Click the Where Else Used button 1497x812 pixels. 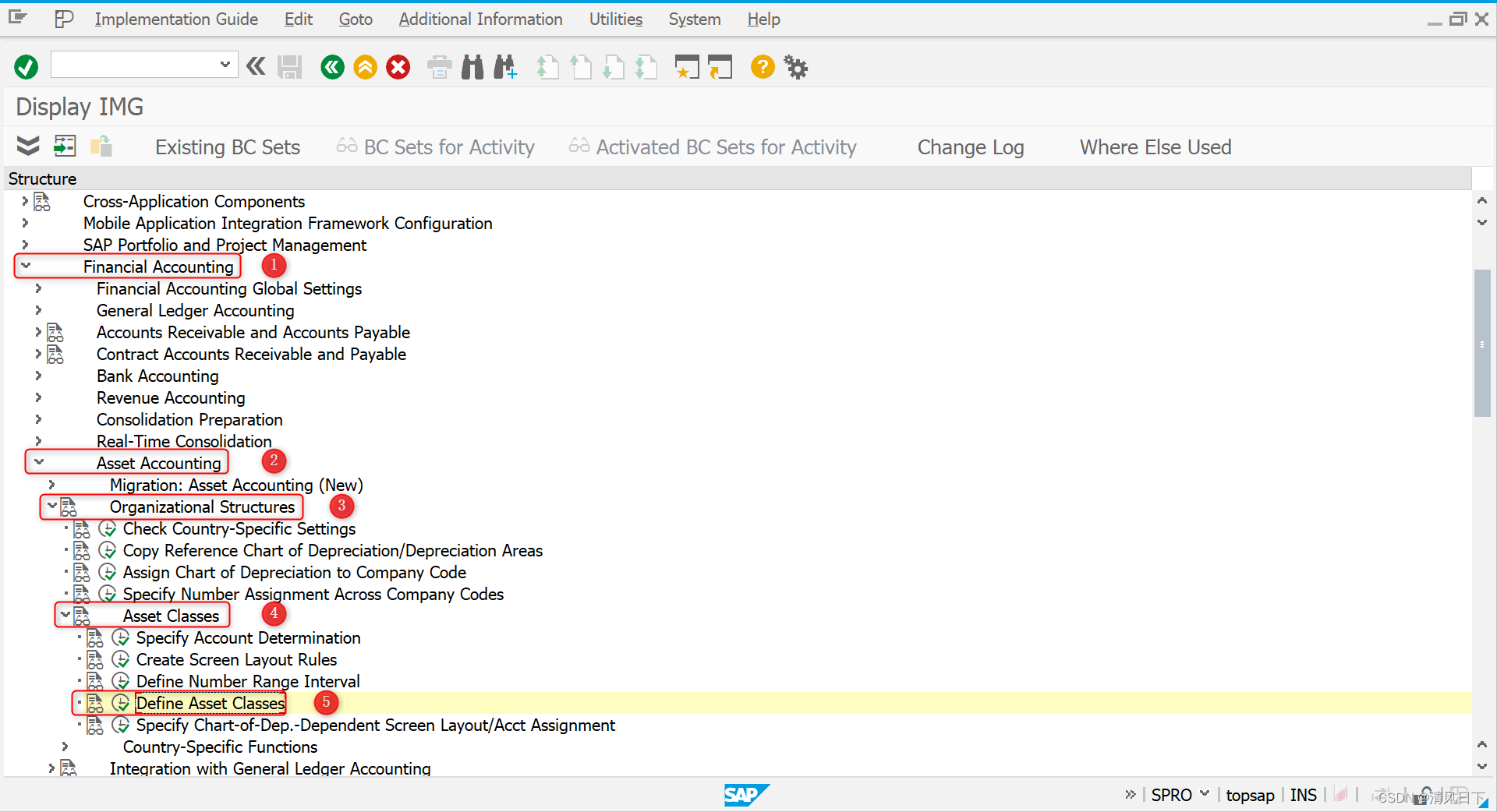click(x=1155, y=147)
